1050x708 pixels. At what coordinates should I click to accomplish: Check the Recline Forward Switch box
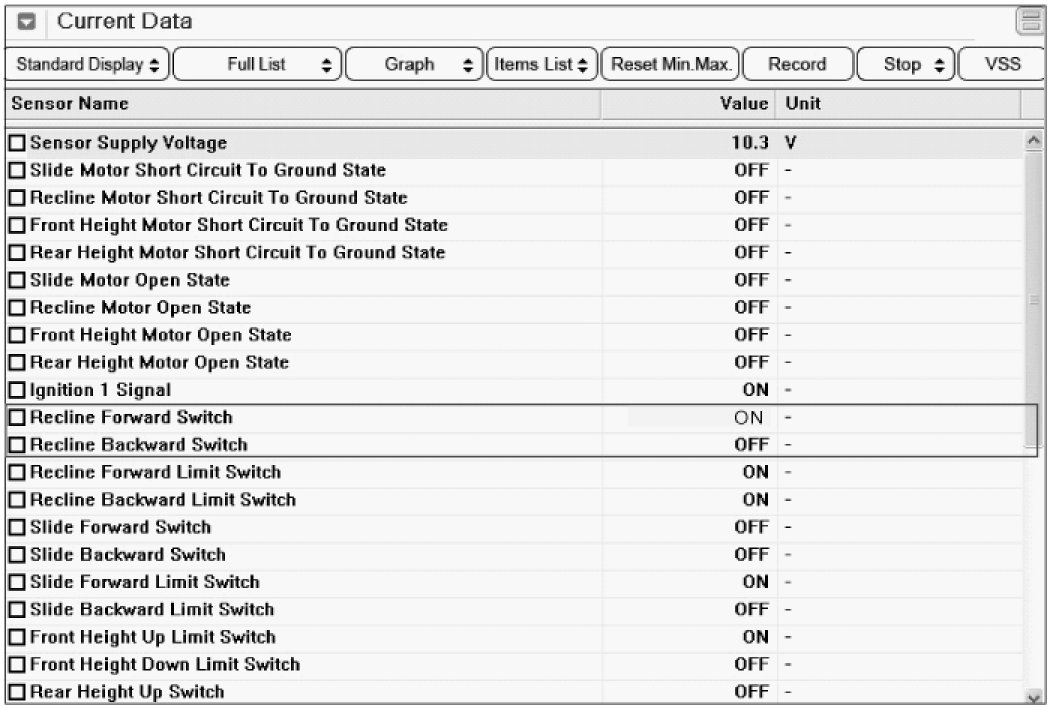click(x=17, y=418)
